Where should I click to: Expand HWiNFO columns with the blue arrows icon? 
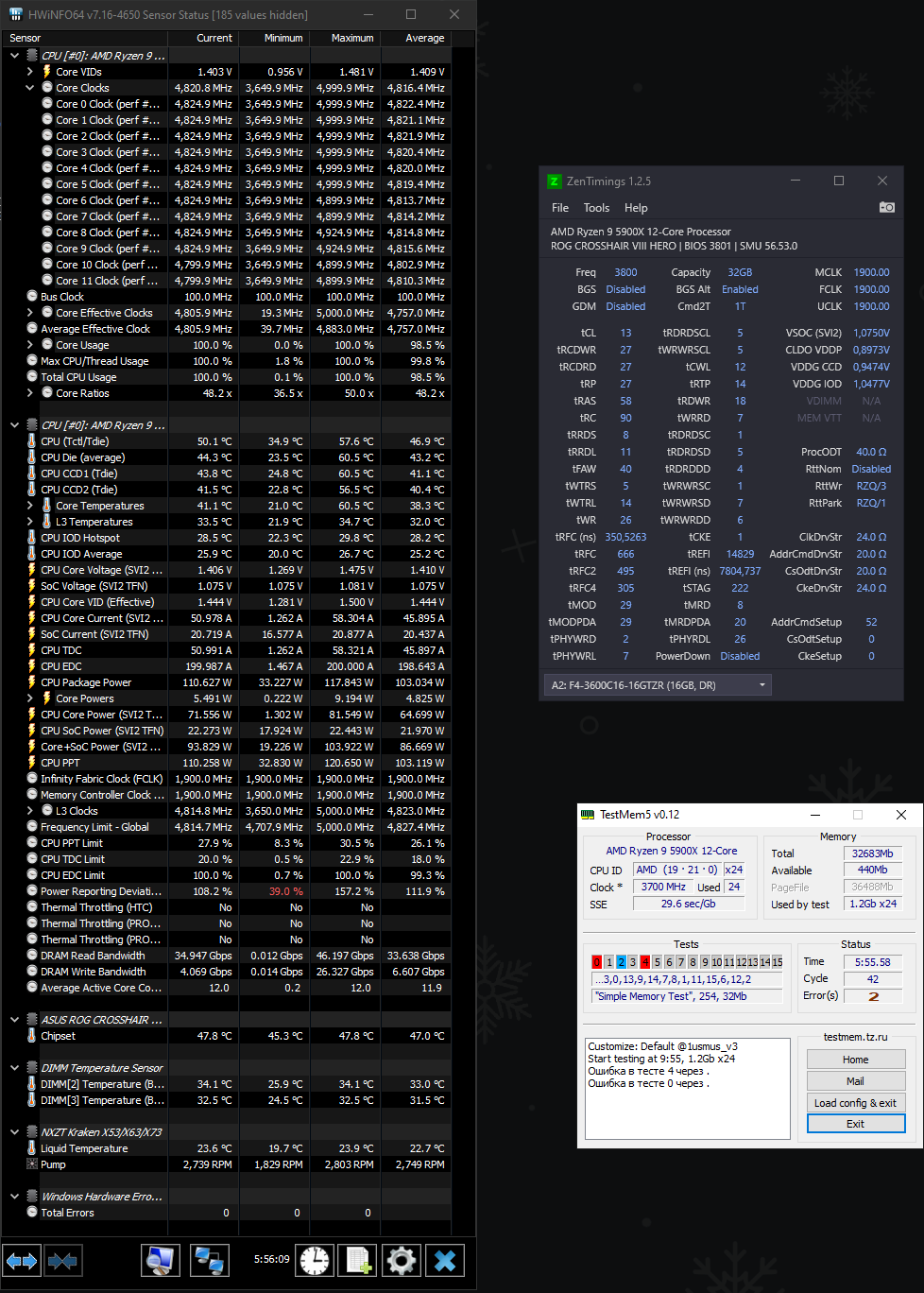click(22, 1260)
